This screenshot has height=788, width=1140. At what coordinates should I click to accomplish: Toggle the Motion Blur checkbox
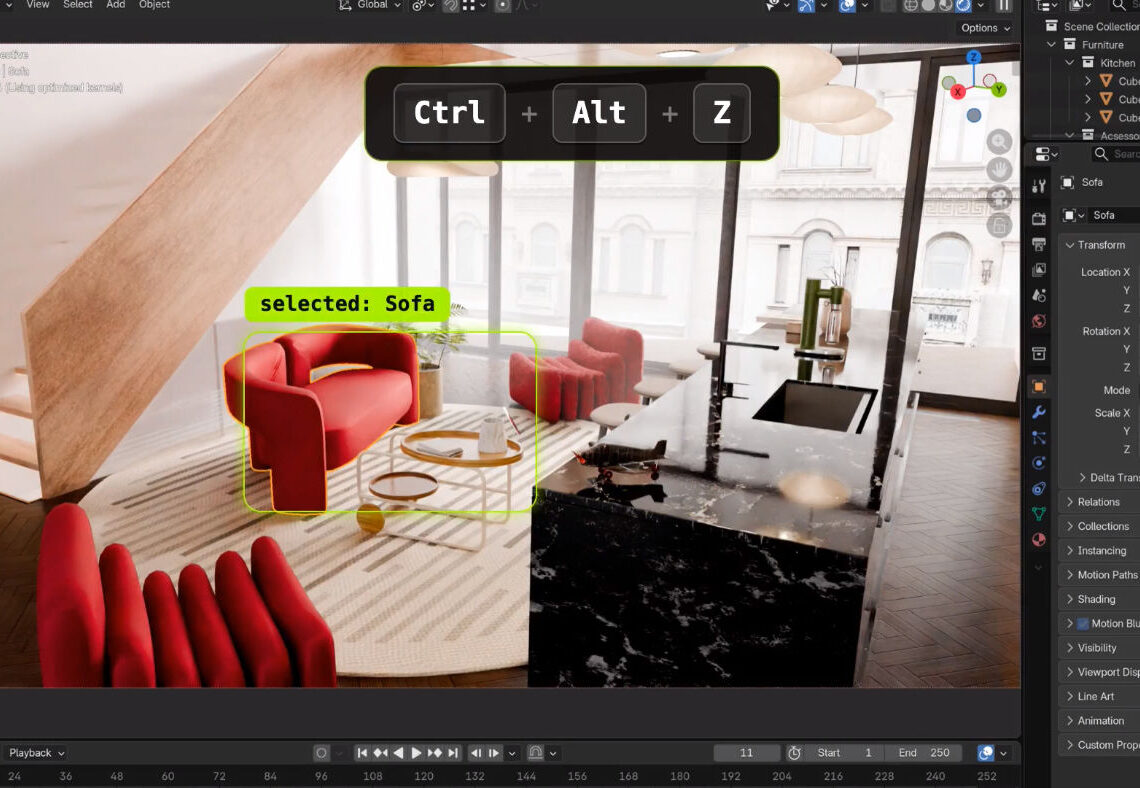(x=1083, y=624)
